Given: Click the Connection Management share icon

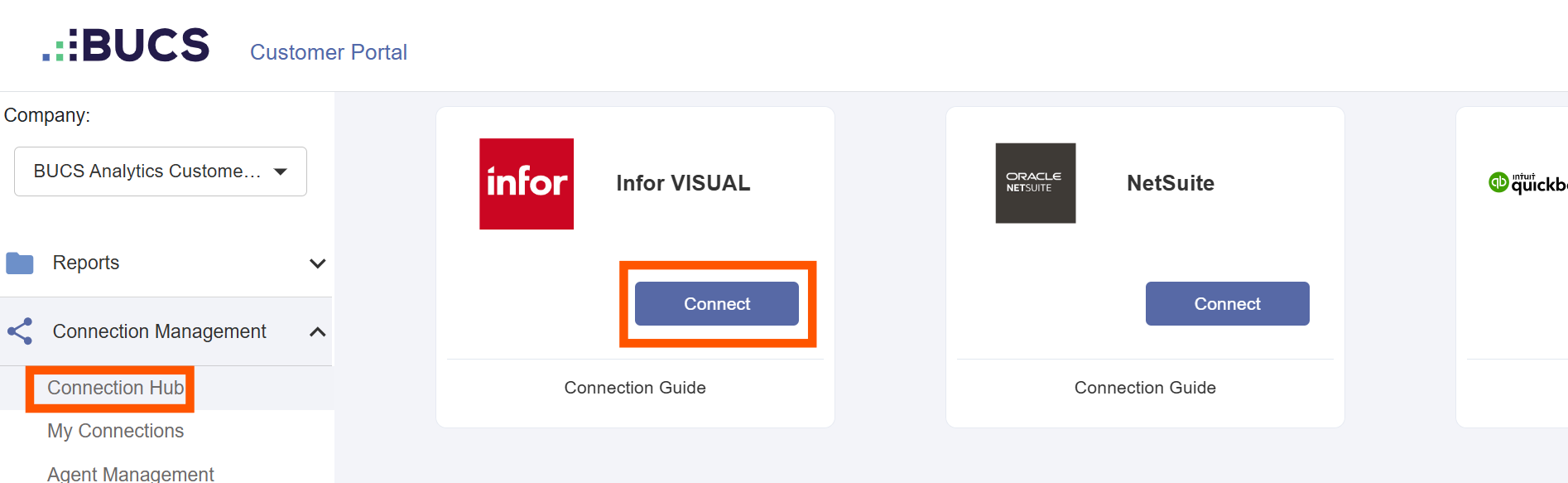Looking at the screenshot, I should pyautogui.click(x=20, y=331).
